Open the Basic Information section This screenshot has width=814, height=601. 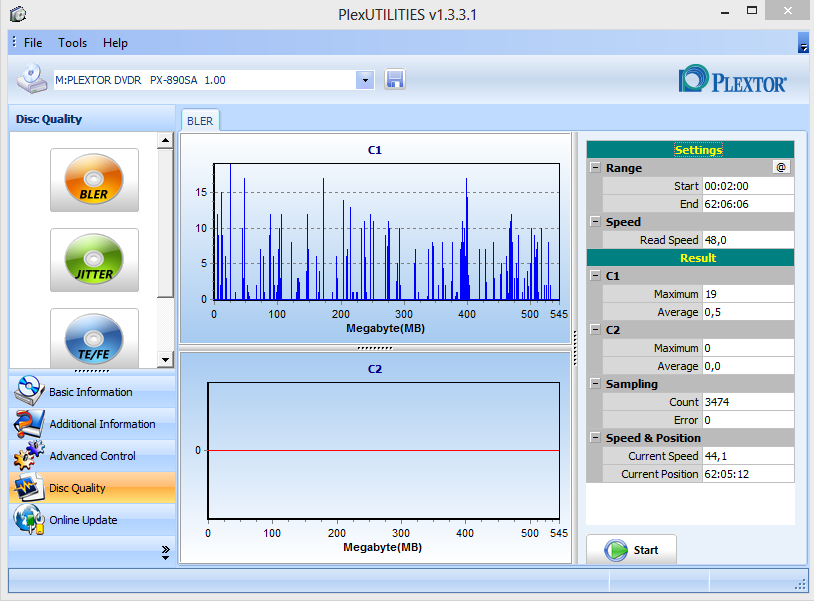click(x=92, y=391)
